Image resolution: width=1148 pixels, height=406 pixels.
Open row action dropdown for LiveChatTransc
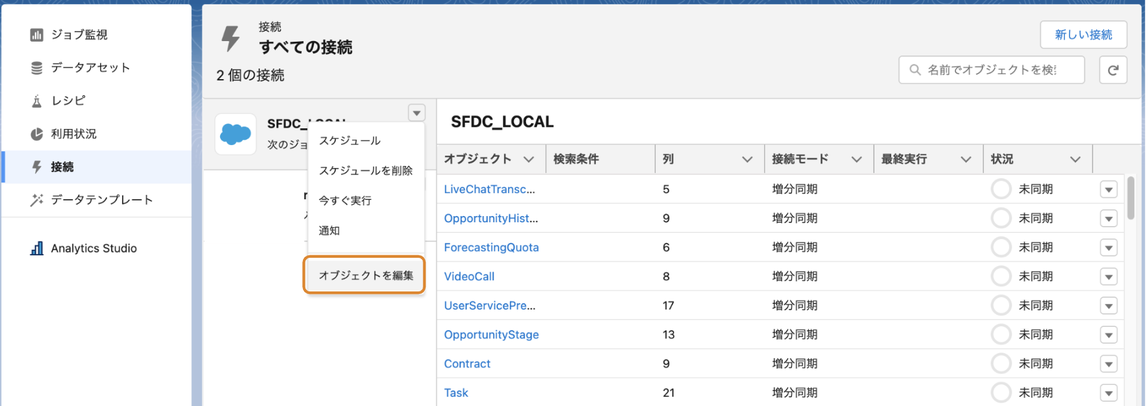point(1108,189)
